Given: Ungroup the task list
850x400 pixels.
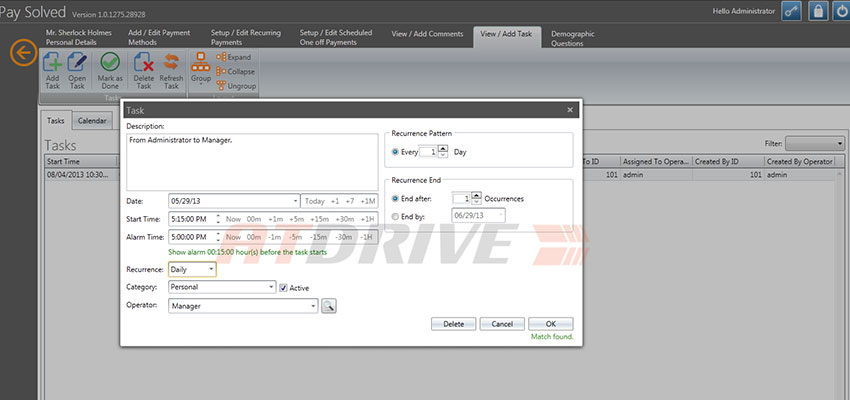Looking at the screenshot, I should (236, 86).
